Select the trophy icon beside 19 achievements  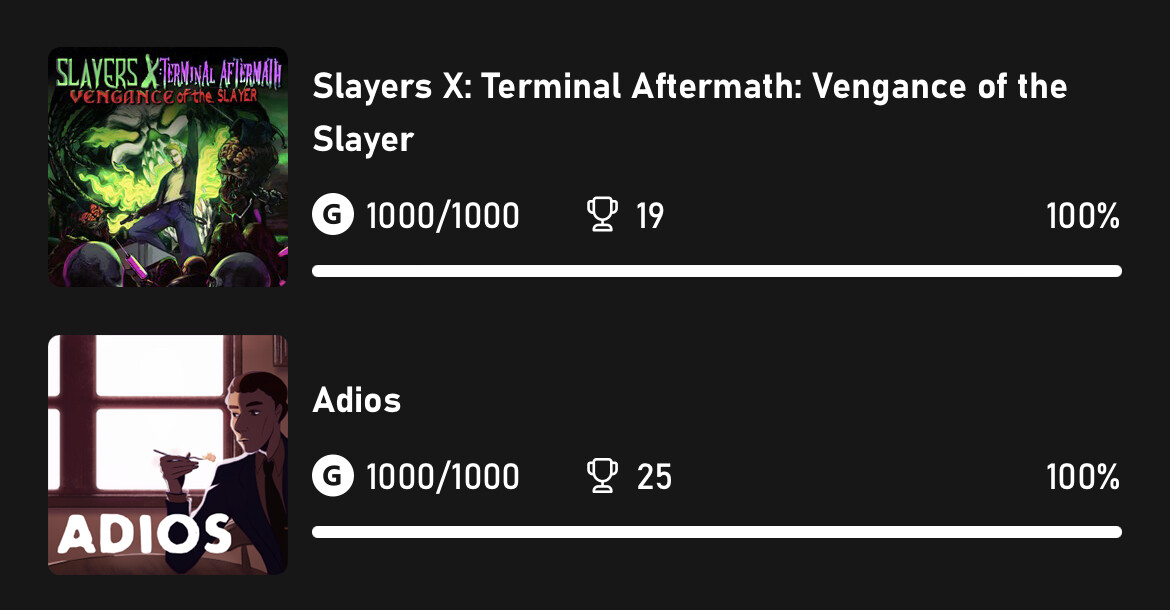coord(602,214)
